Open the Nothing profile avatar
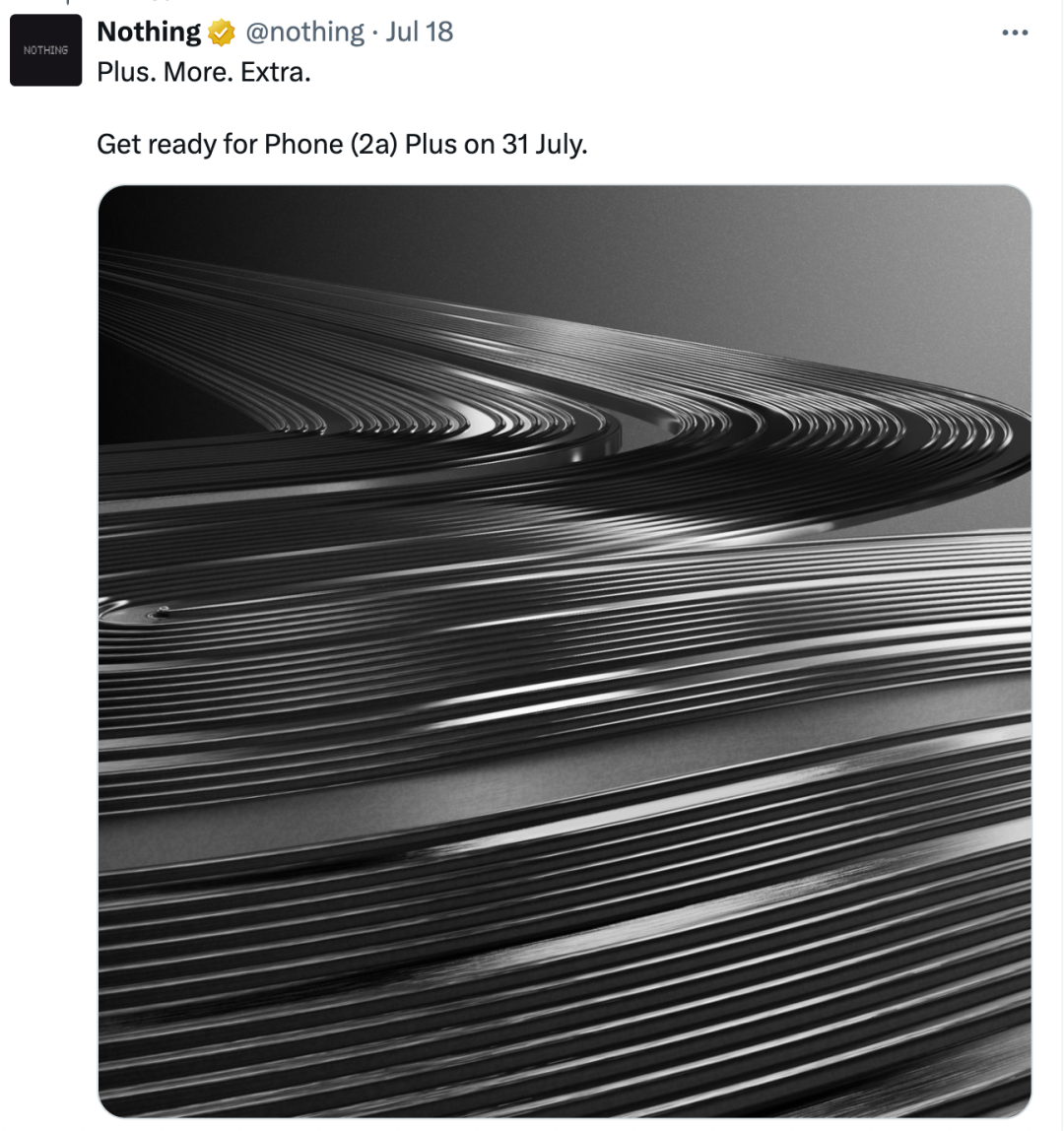 (x=45, y=50)
